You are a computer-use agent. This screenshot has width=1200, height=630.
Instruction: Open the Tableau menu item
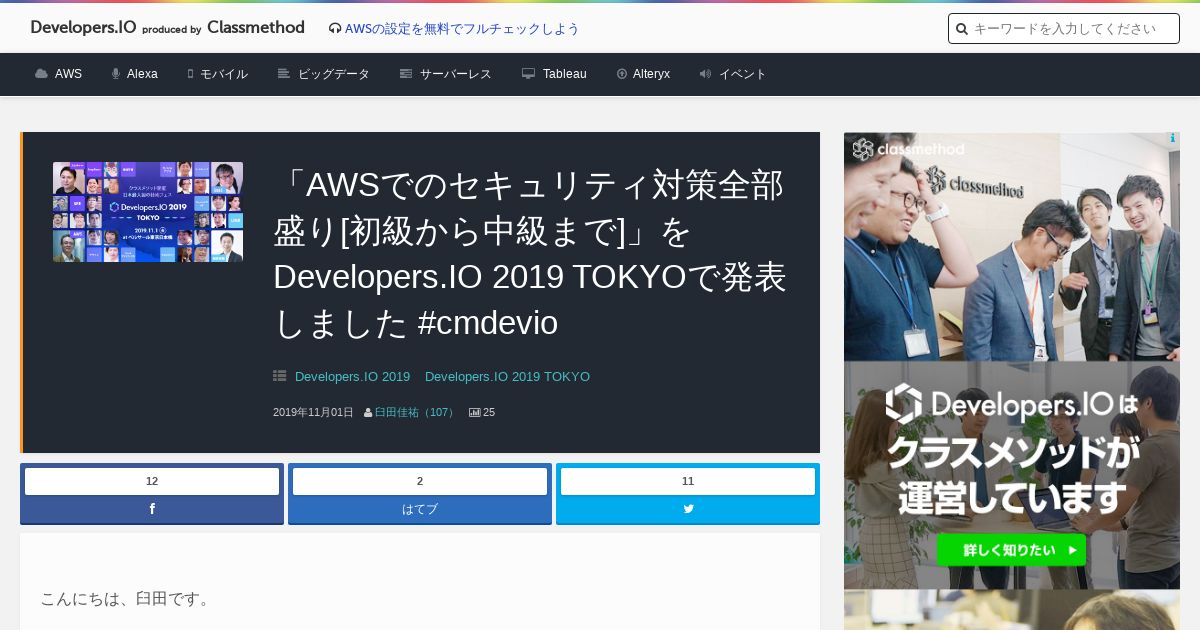pos(565,74)
